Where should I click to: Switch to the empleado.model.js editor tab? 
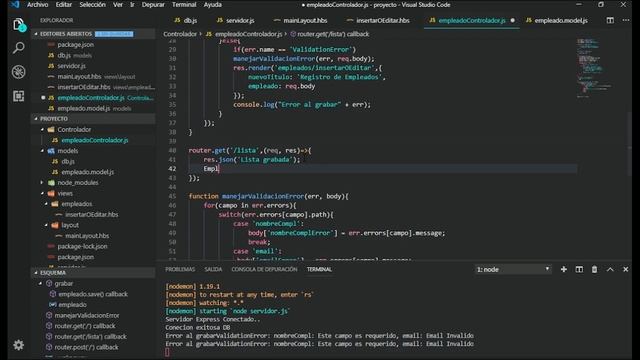(x=557, y=20)
